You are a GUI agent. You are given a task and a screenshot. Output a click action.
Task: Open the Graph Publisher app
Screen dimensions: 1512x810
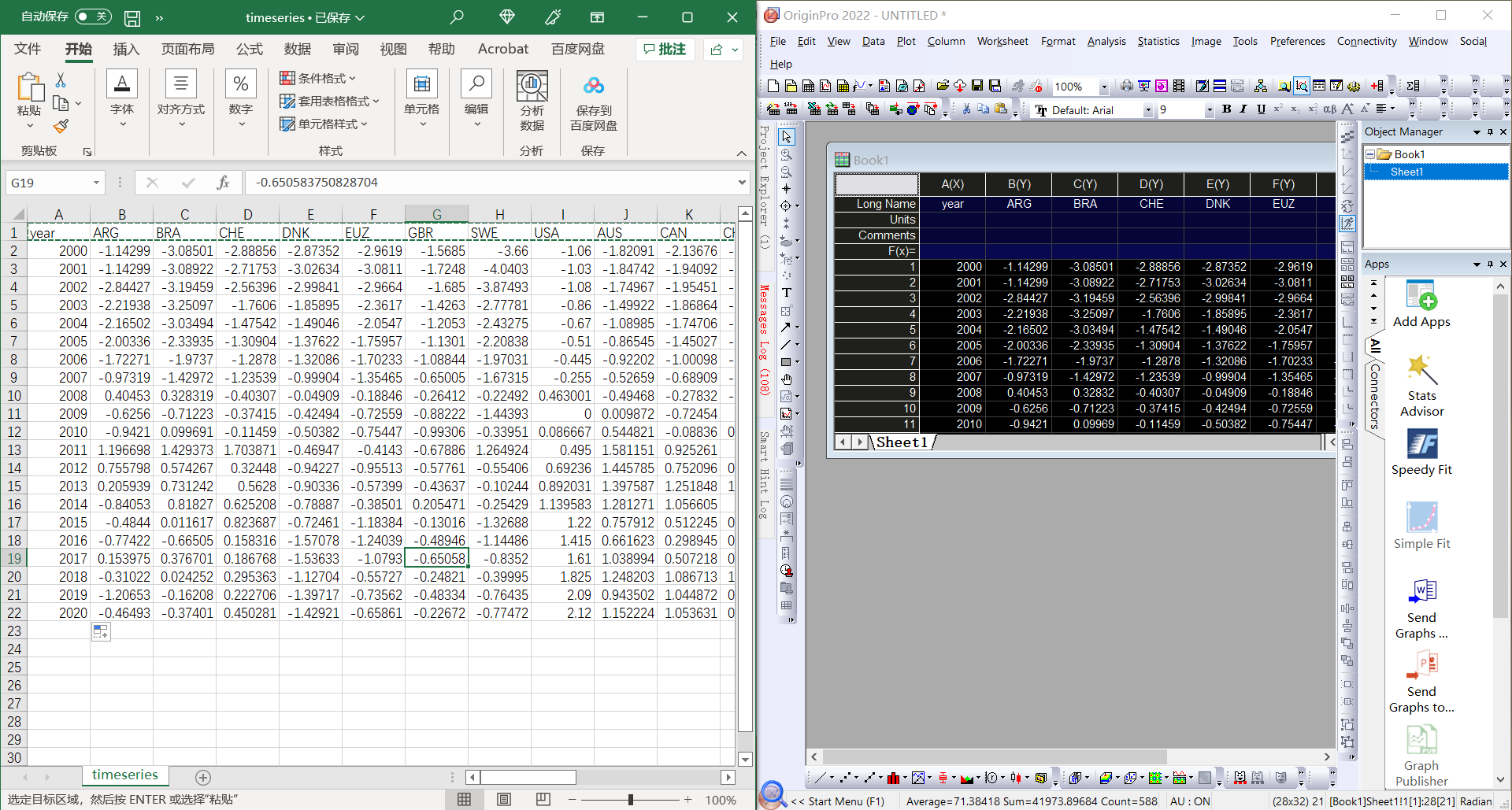[1421, 740]
